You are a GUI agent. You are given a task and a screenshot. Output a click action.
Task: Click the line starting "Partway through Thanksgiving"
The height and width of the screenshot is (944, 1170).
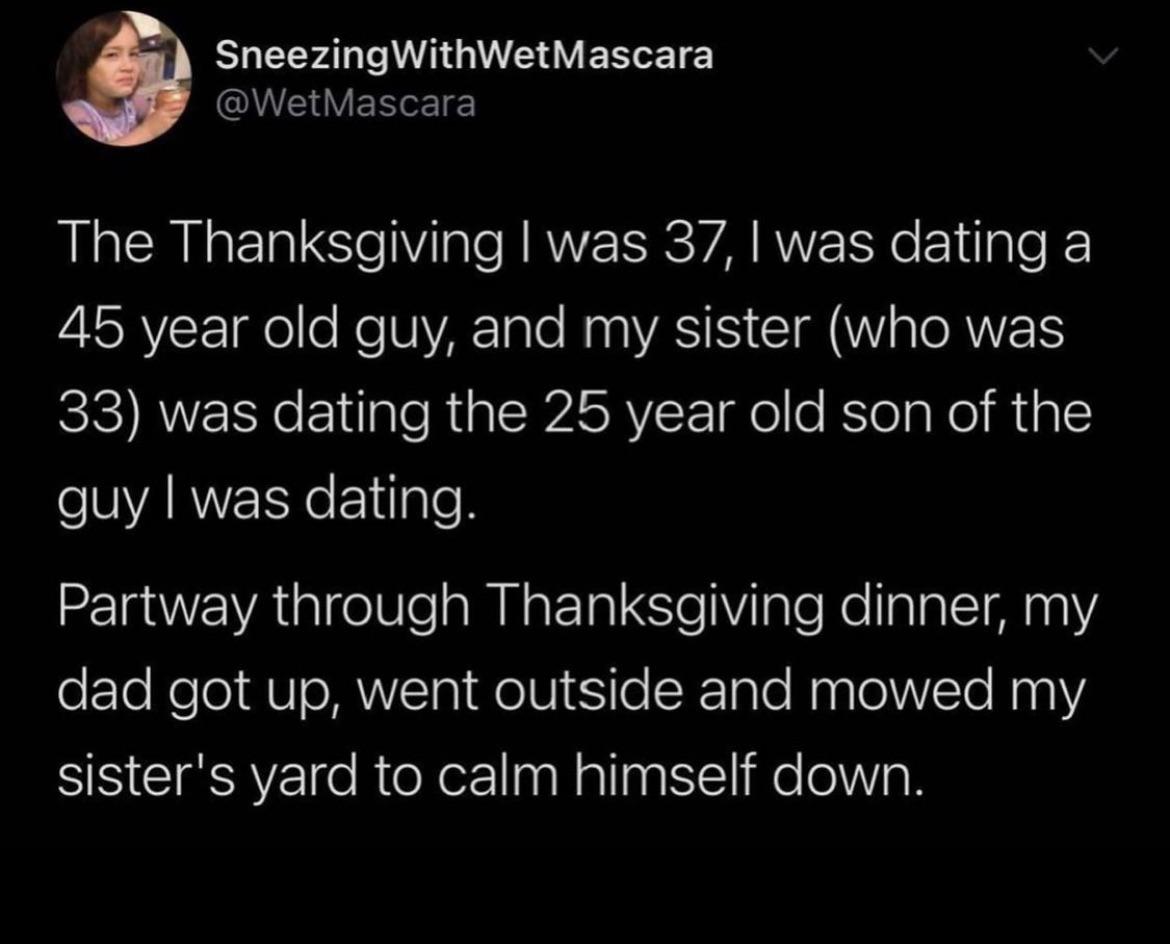coord(575,610)
